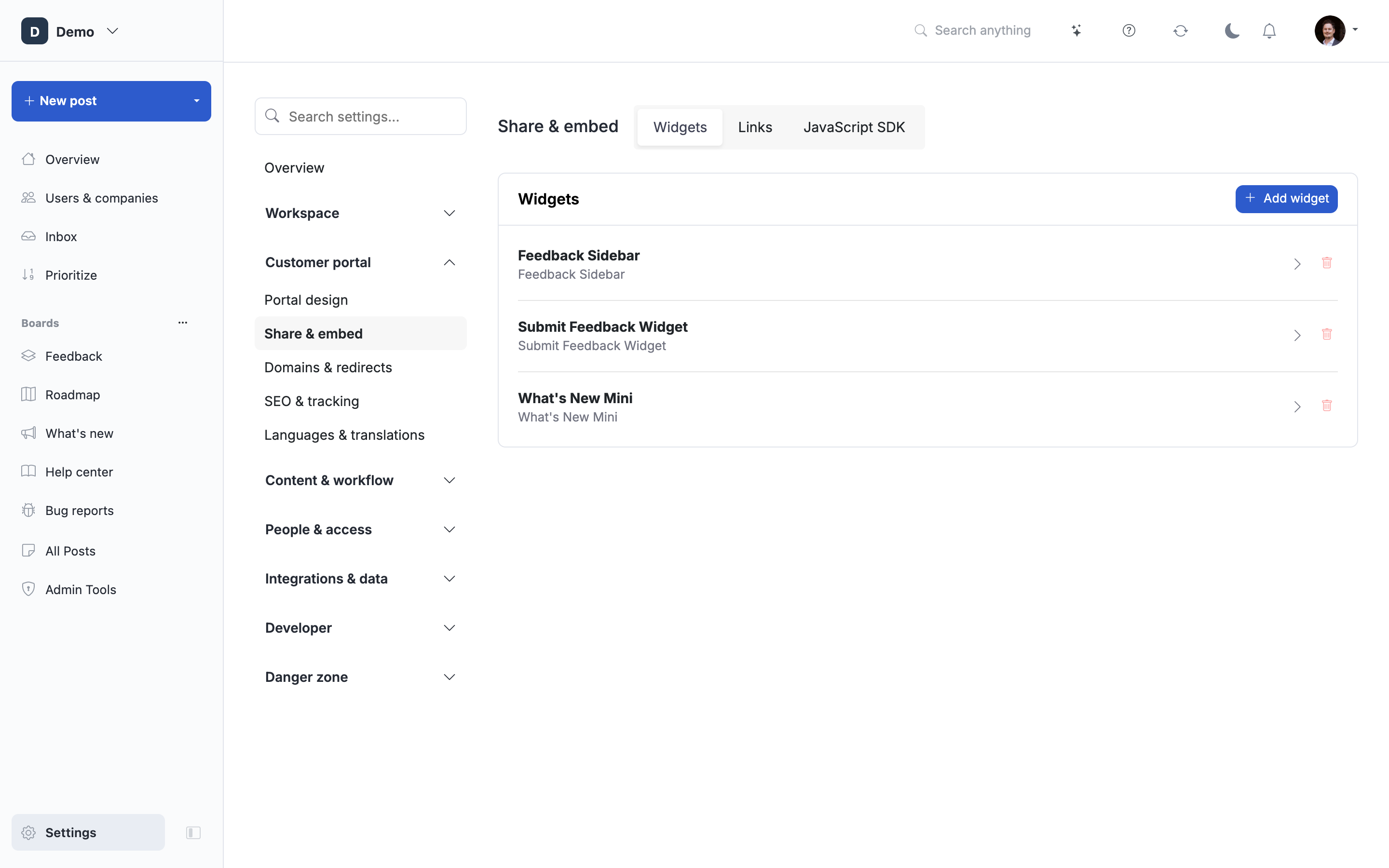Expand People & access section
The height and width of the screenshot is (868, 1389).
360,529
